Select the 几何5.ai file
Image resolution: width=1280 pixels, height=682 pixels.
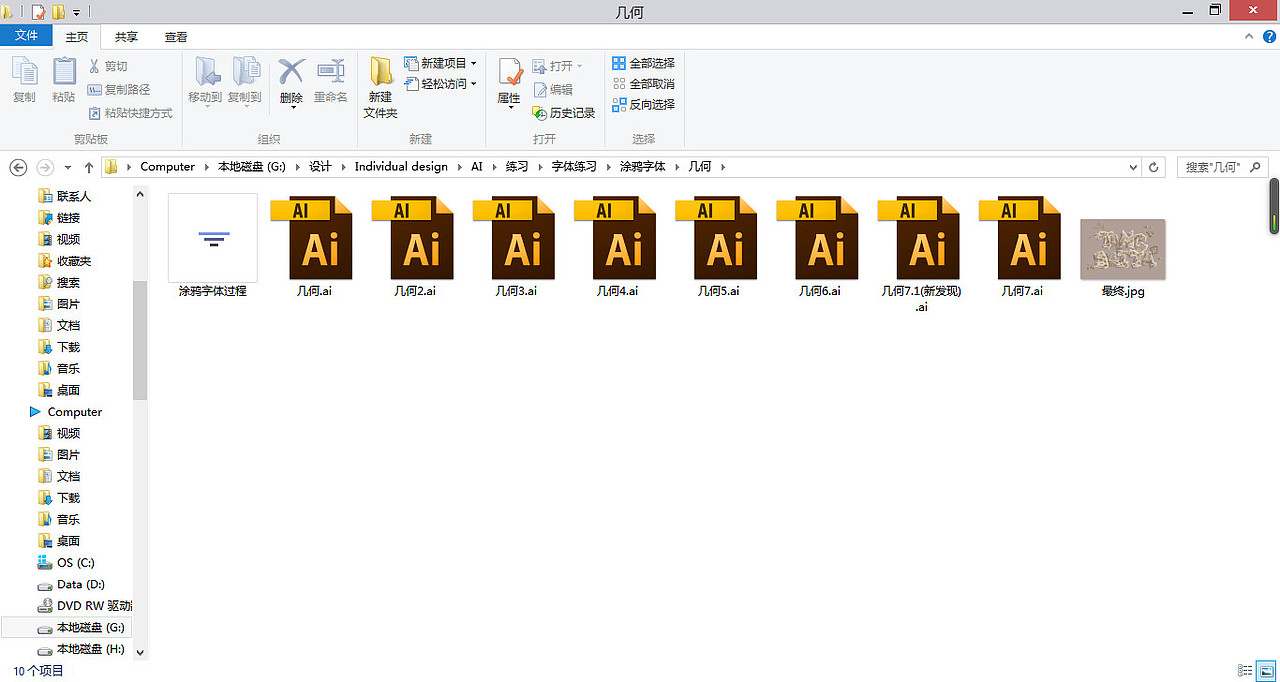[x=718, y=247]
